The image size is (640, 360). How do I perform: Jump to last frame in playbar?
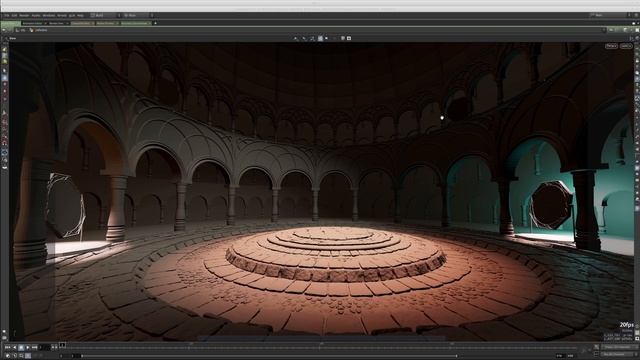35,347
